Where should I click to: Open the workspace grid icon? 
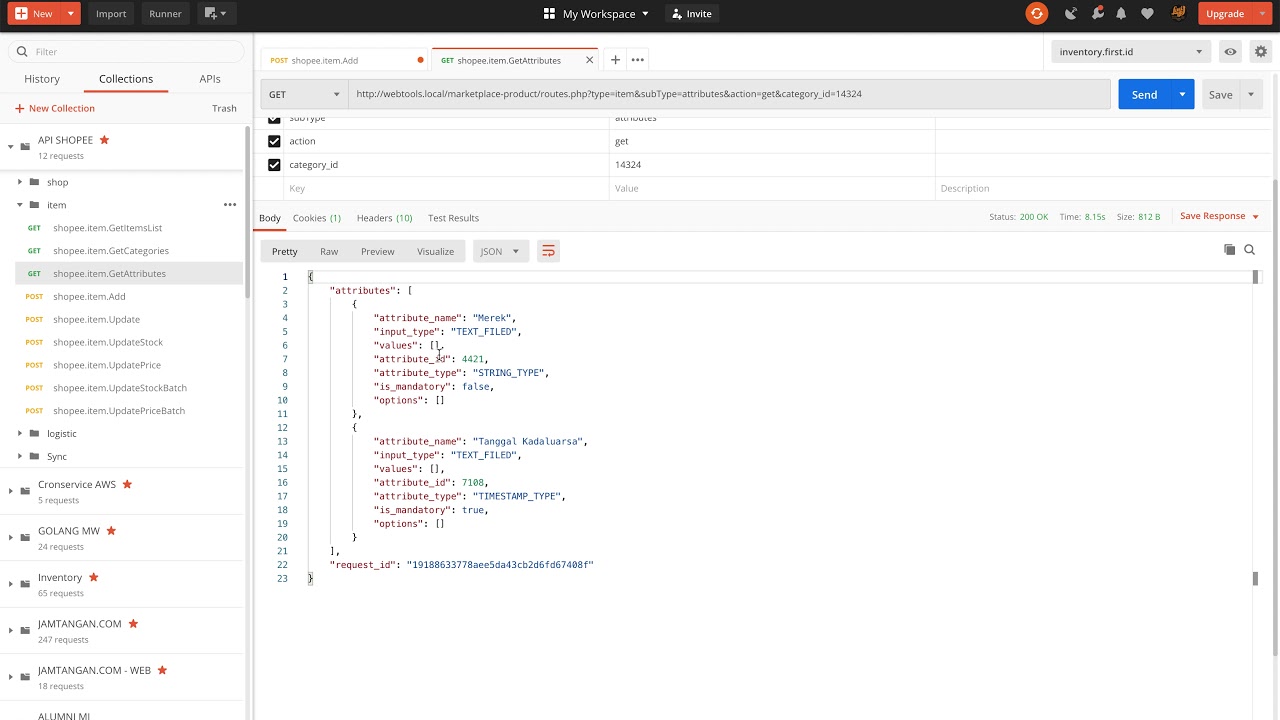(549, 14)
